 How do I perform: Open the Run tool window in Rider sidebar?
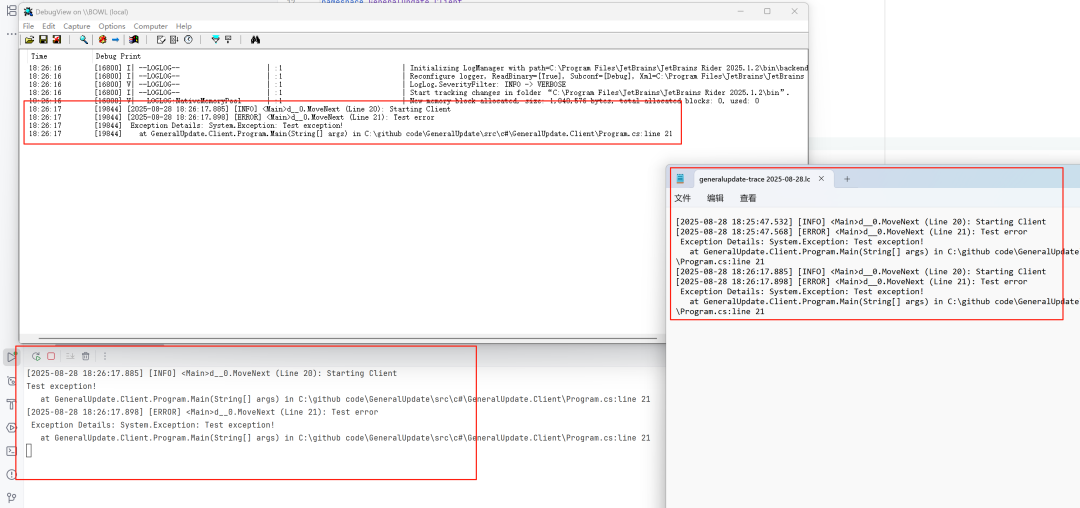(x=11, y=357)
